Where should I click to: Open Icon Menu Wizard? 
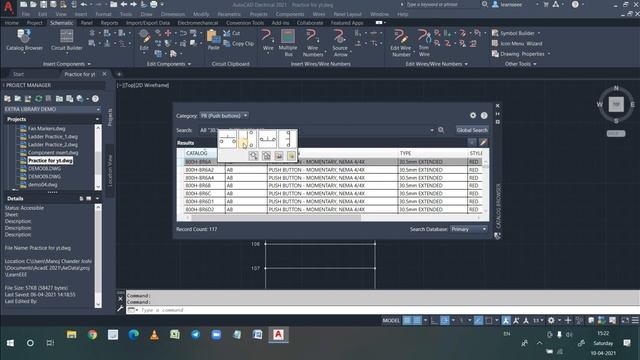517,43
